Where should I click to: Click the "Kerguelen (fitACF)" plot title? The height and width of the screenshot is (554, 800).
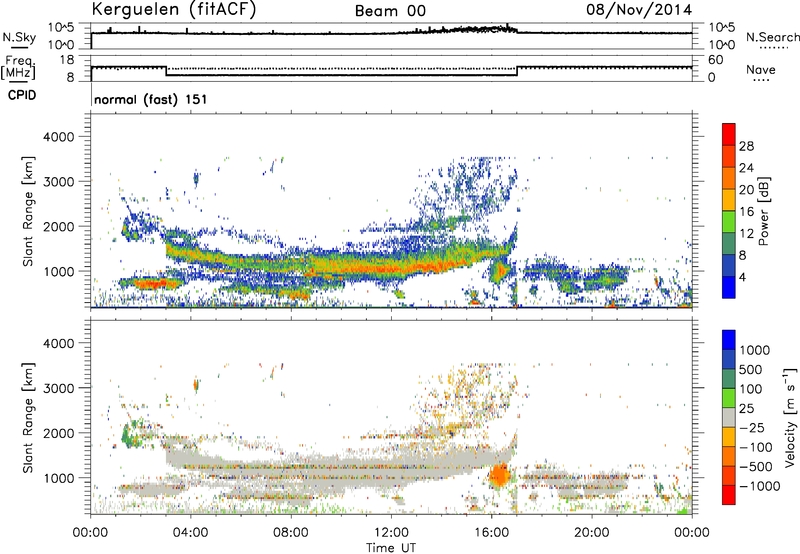(173, 10)
